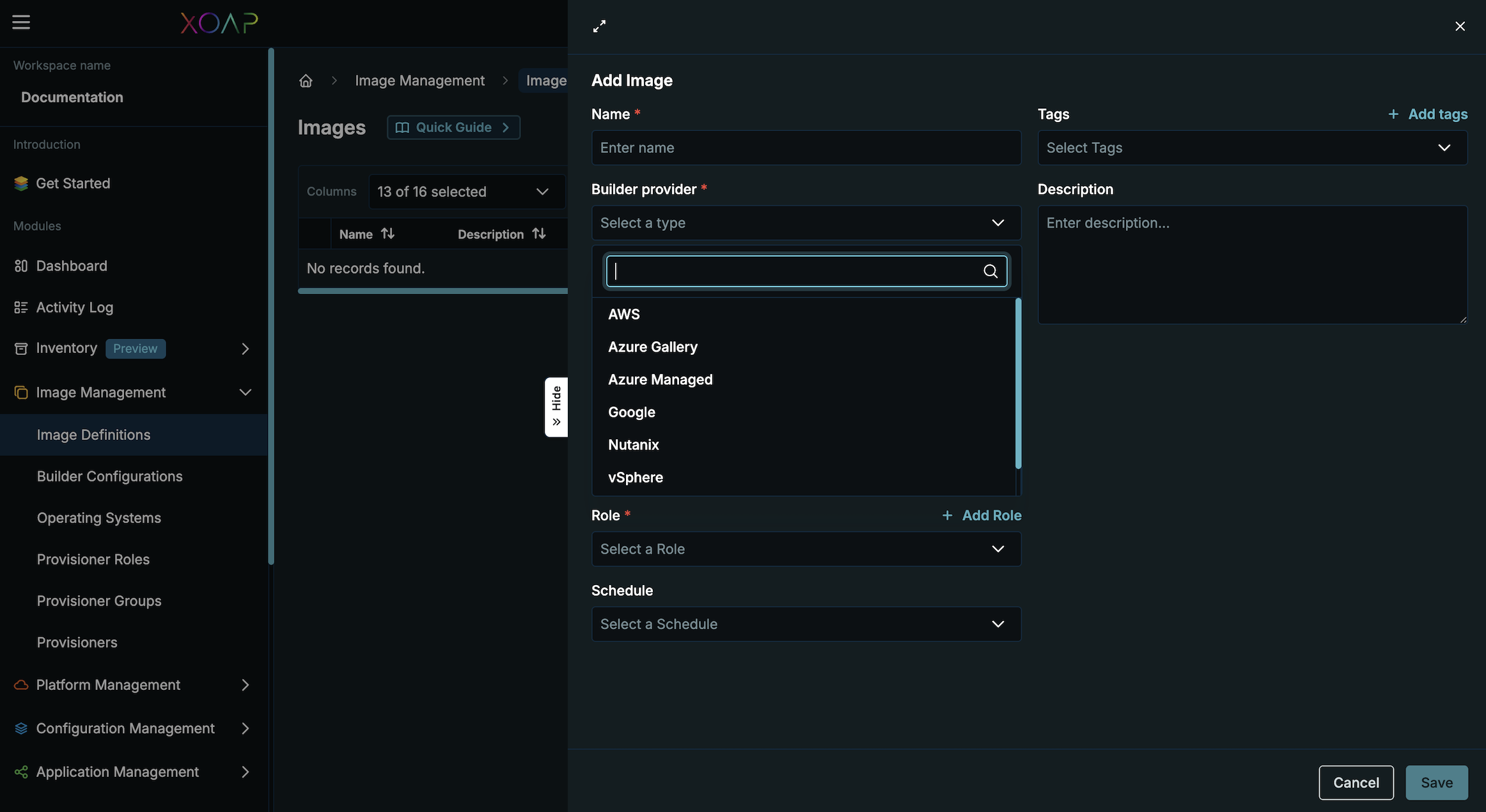
Task: Click the home breadcrumb icon
Action: (x=306, y=81)
